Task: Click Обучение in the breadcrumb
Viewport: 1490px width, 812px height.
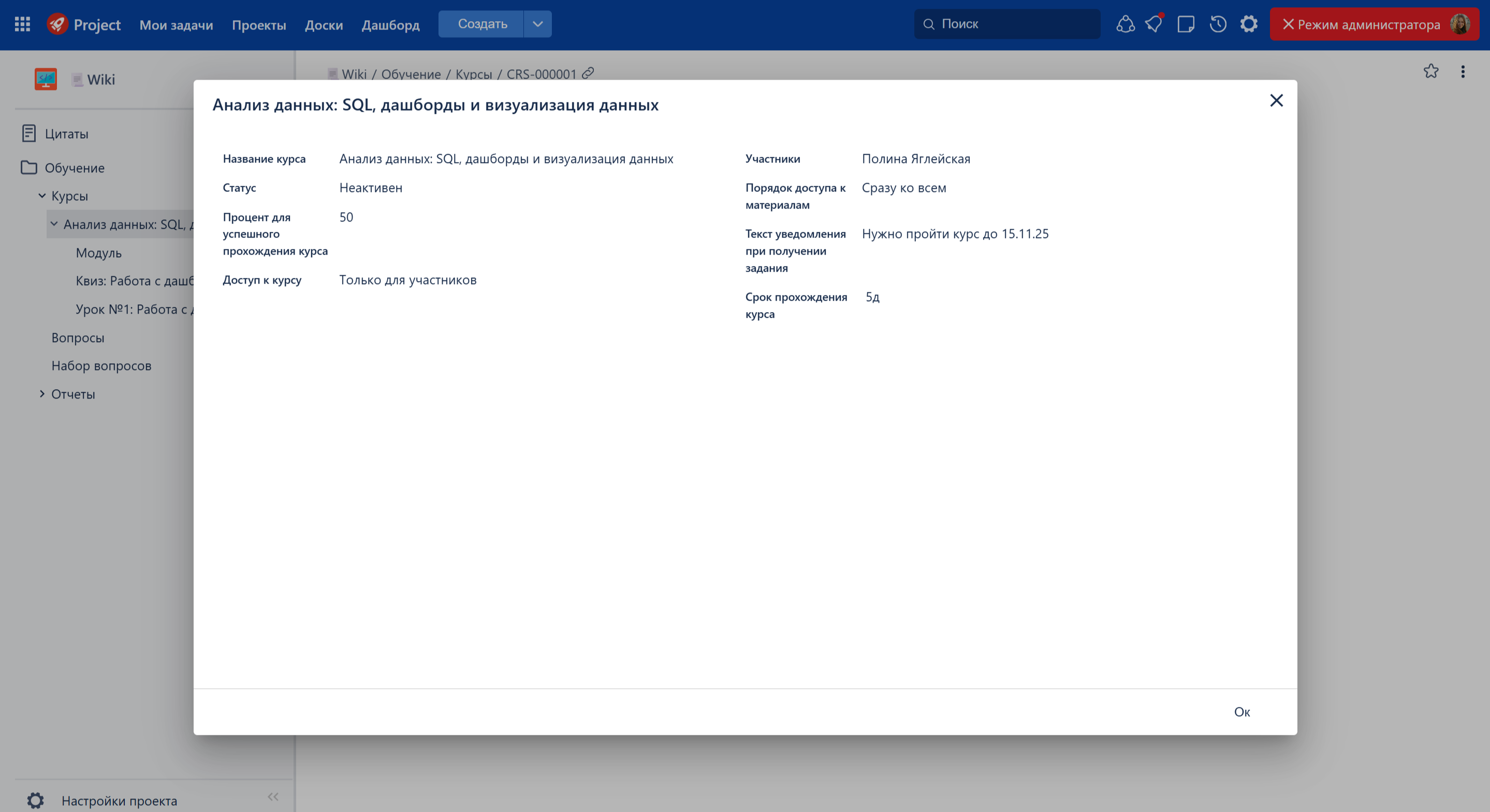Action: click(x=411, y=74)
